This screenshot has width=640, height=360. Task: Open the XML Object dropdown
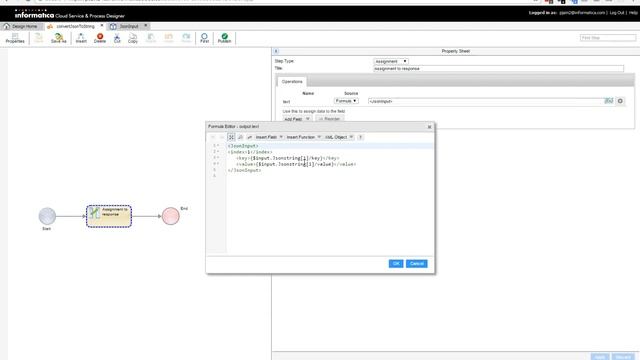click(339, 137)
